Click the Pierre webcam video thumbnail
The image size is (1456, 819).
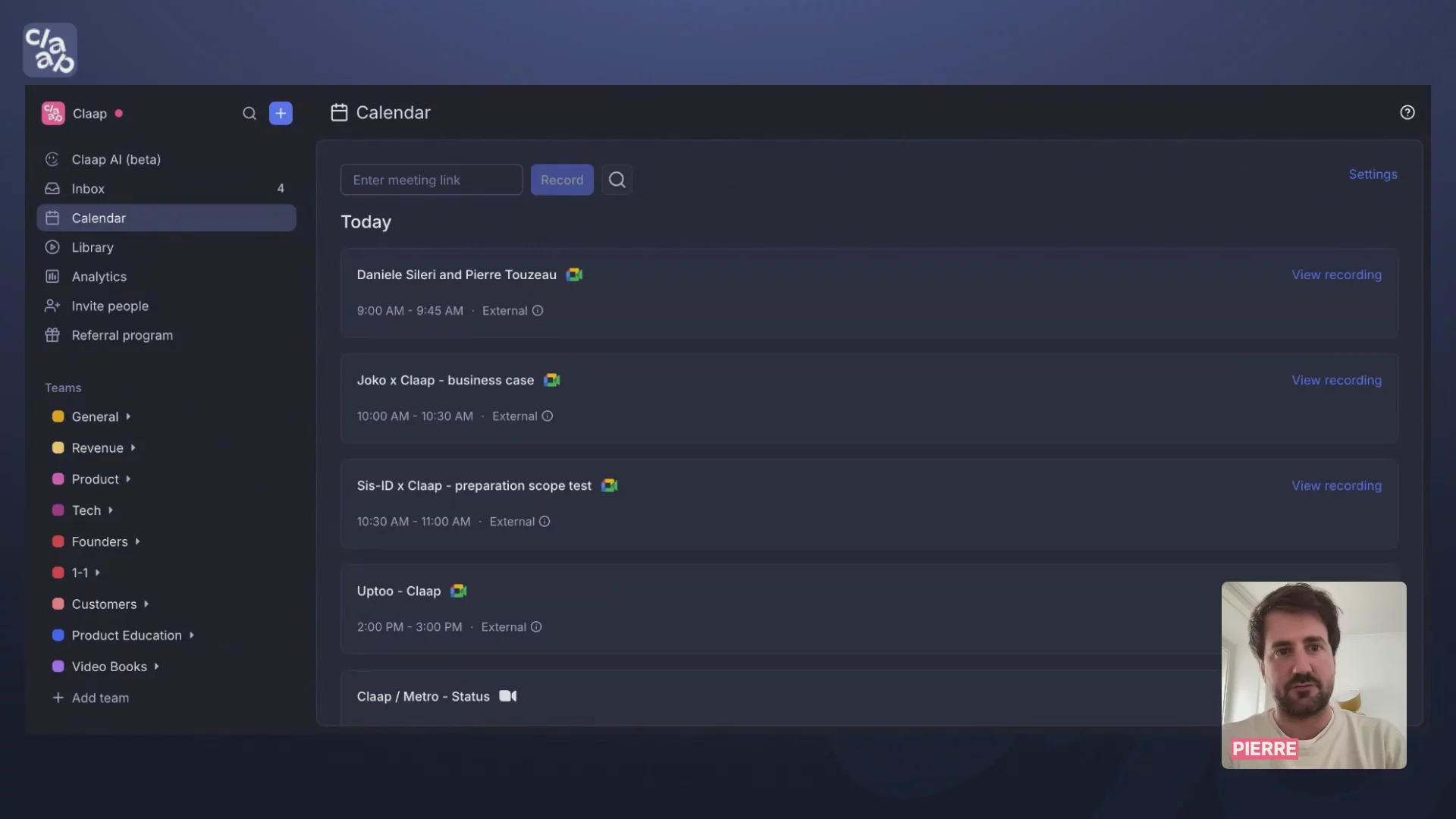click(x=1314, y=675)
